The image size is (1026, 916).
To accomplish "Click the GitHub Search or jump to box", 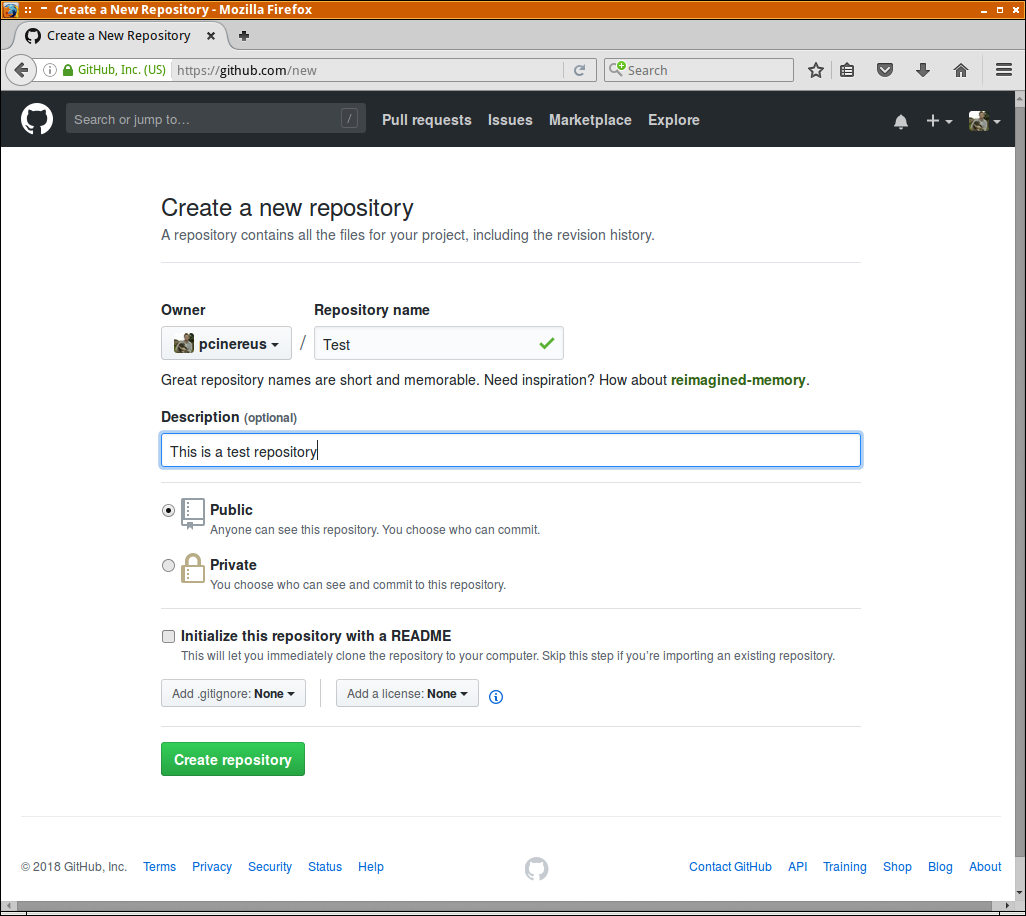I will coord(215,118).
